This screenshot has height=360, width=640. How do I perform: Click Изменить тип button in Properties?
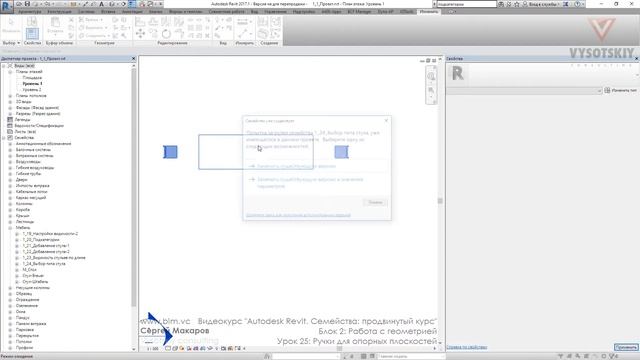tap(621, 90)
